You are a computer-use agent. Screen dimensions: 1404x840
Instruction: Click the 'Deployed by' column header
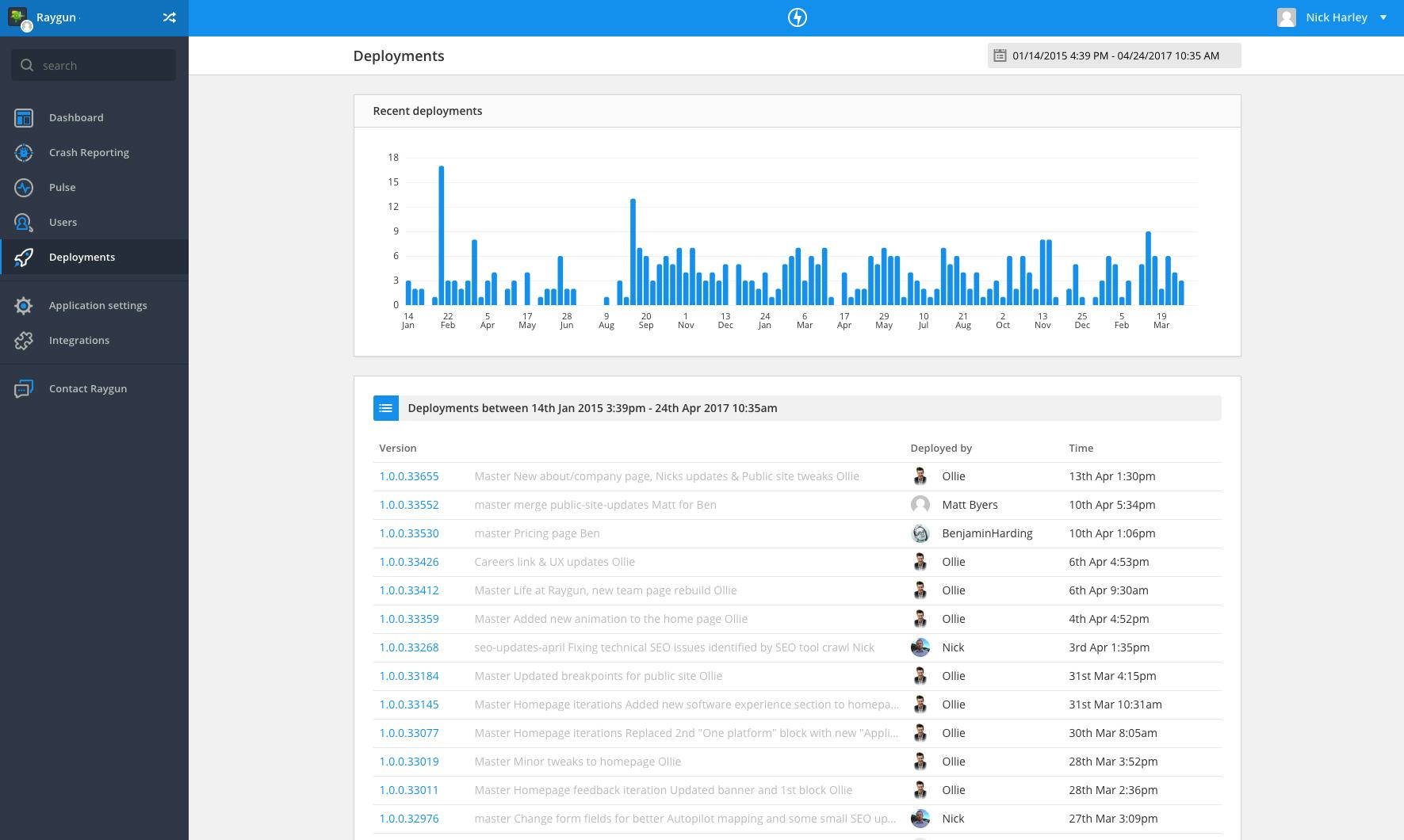(941, 448)
